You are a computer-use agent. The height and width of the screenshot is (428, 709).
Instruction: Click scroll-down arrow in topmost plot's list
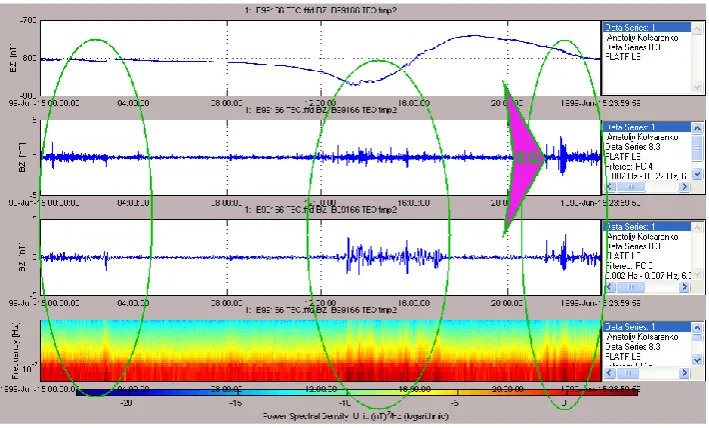[x=697, y=87]
